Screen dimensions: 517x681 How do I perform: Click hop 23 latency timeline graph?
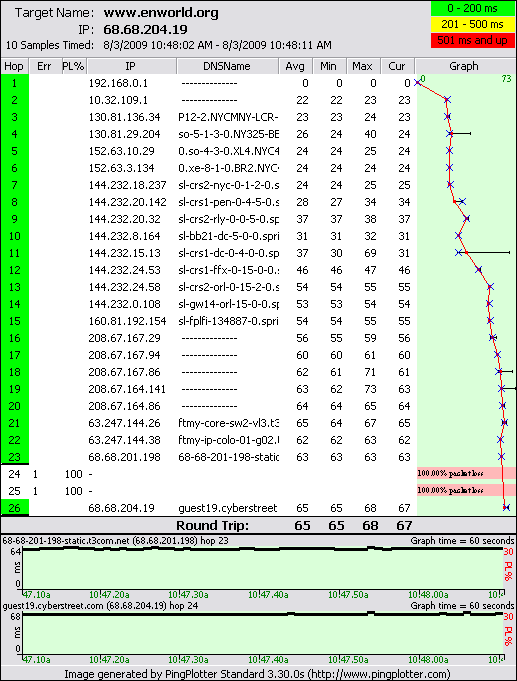pos(263,569)
